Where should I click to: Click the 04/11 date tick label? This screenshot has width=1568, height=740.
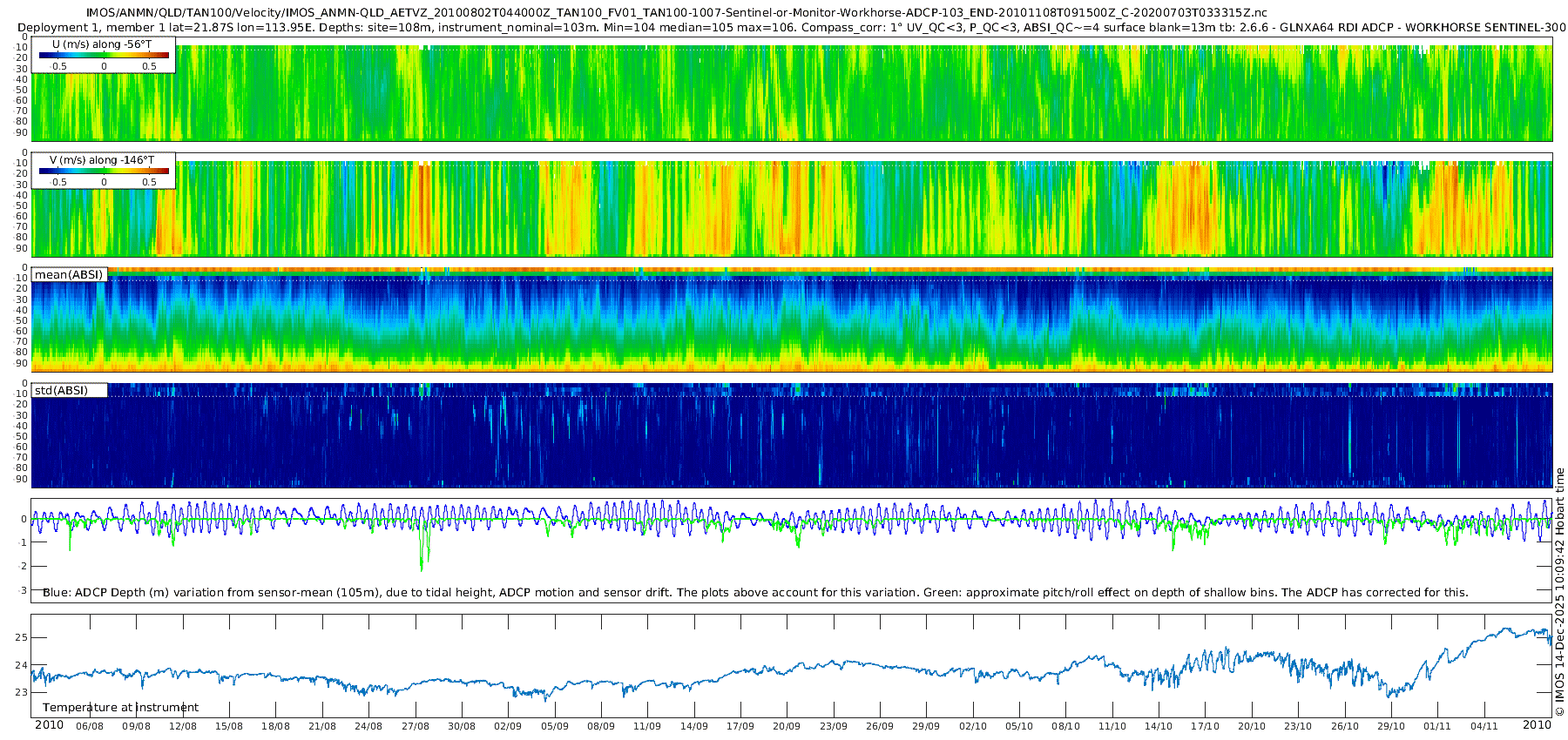pos(1484,726)
